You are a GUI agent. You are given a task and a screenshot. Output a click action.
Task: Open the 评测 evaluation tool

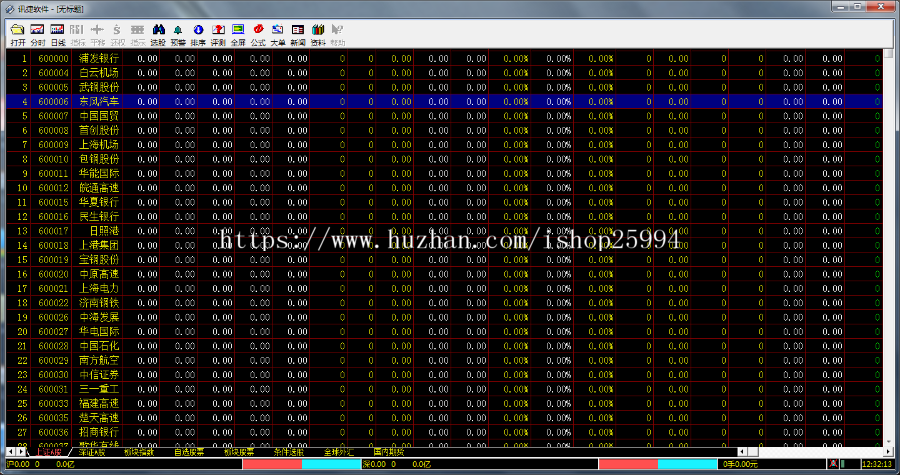pyautogui.click(x=218, y=35)
